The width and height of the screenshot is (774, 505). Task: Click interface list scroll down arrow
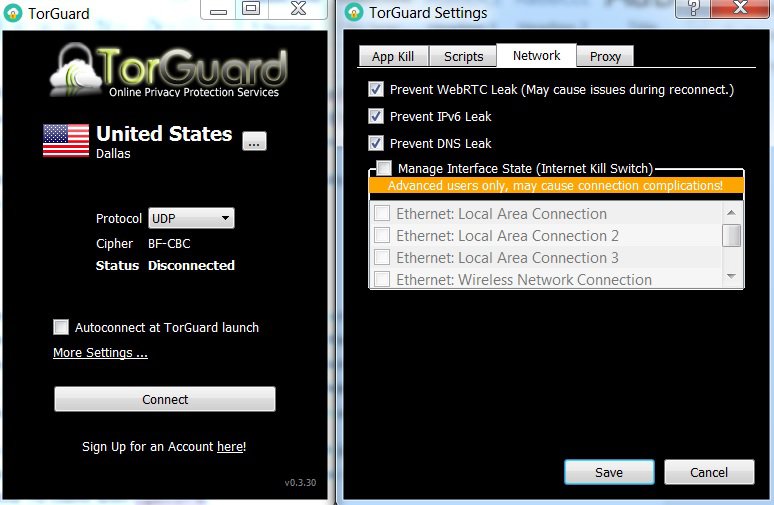tap(732, 277)
